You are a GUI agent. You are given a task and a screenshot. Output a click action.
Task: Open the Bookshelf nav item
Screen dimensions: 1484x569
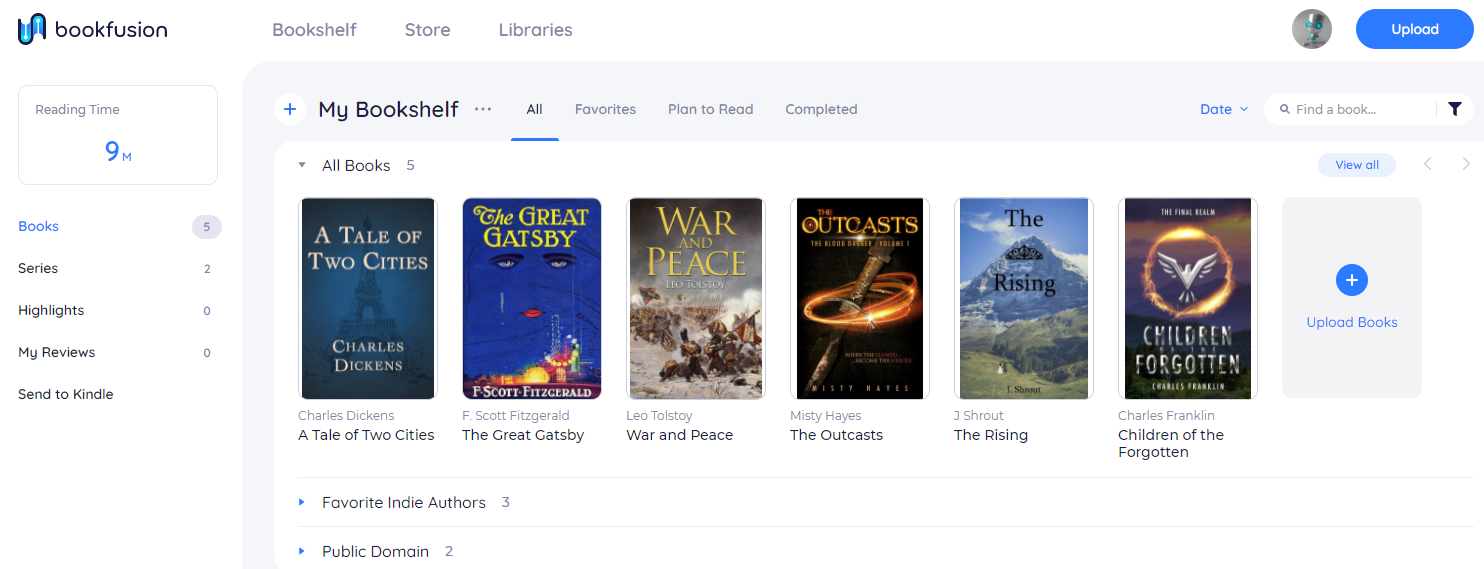point(314,30)
